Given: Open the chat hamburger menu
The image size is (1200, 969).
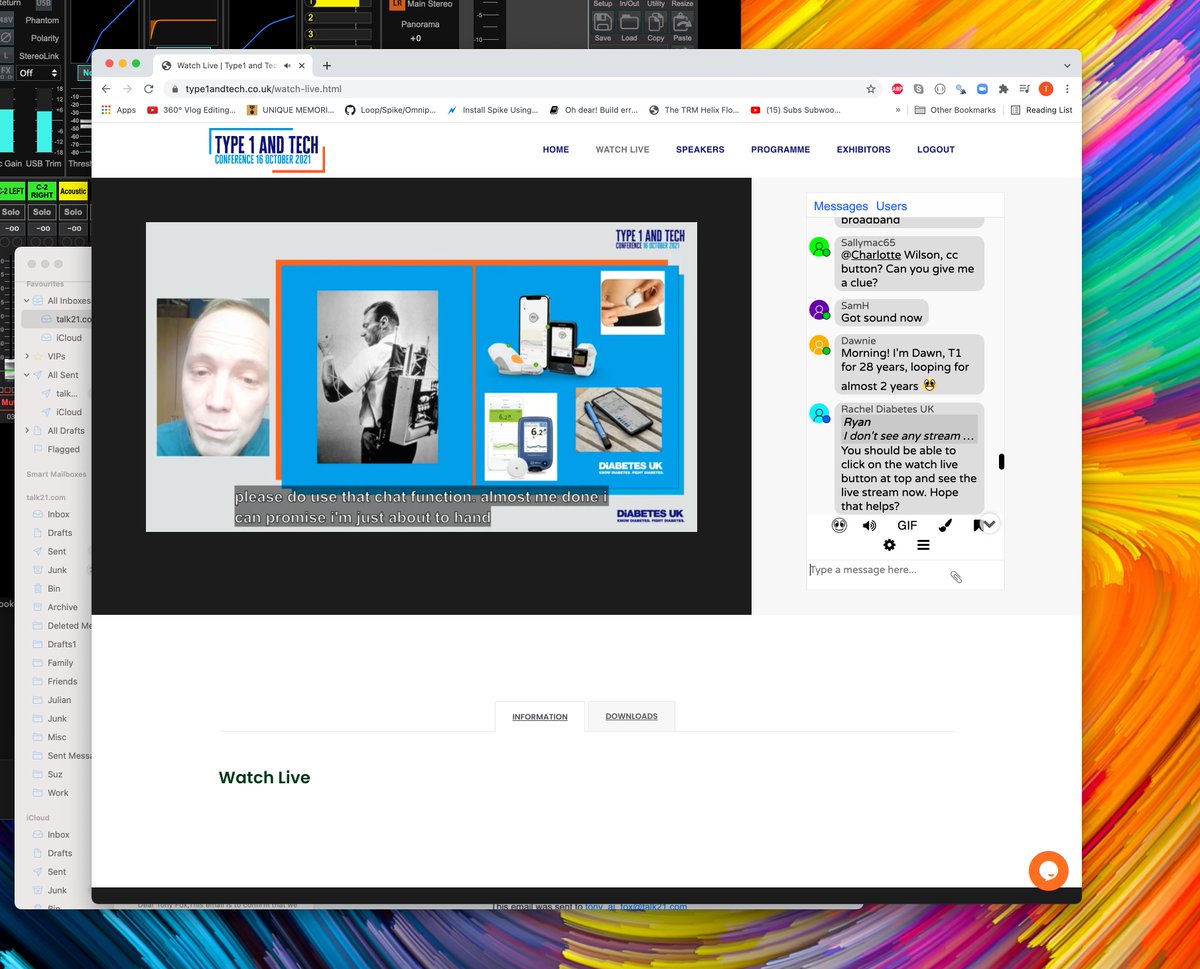Looking at the screenshot, I should point(923,545).
